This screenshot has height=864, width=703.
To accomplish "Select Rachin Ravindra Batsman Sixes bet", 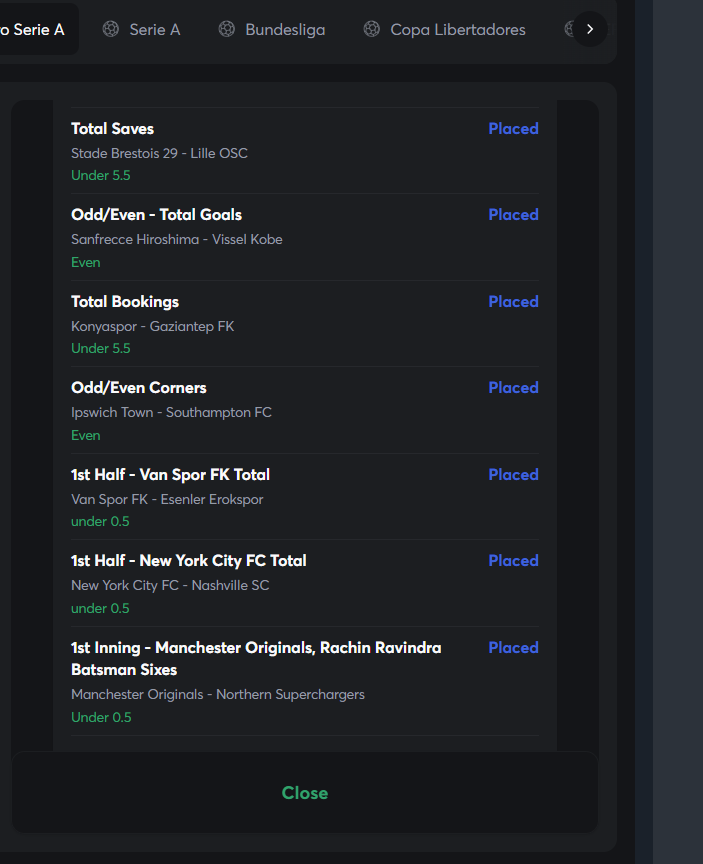I will tap(256, 658).
